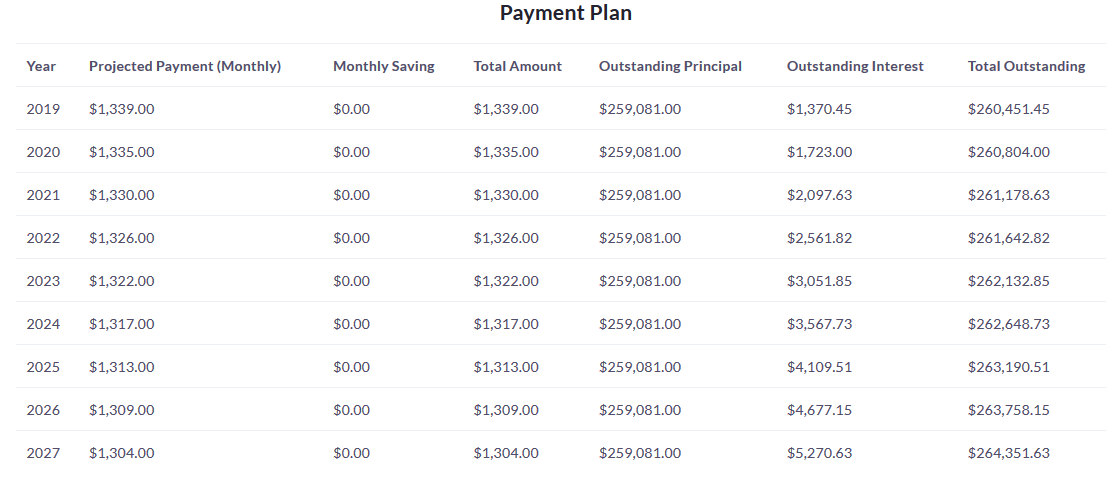Click the $262,132.85 total outstanding cell
The image size is (1106, 482).
(1008, 281)
